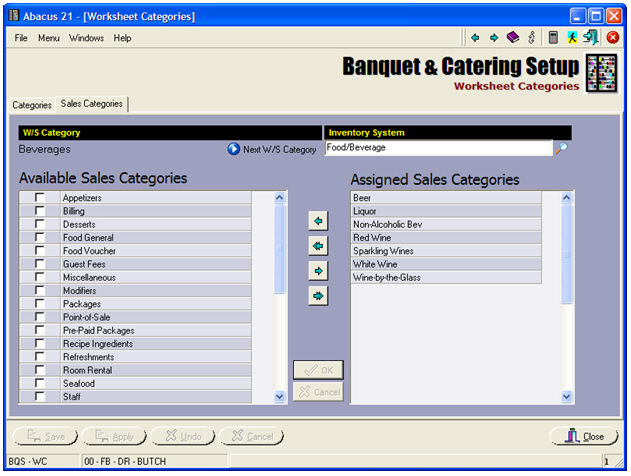Click the red X toolbar icon
The image size is (631, 476).
pos(612,37)
